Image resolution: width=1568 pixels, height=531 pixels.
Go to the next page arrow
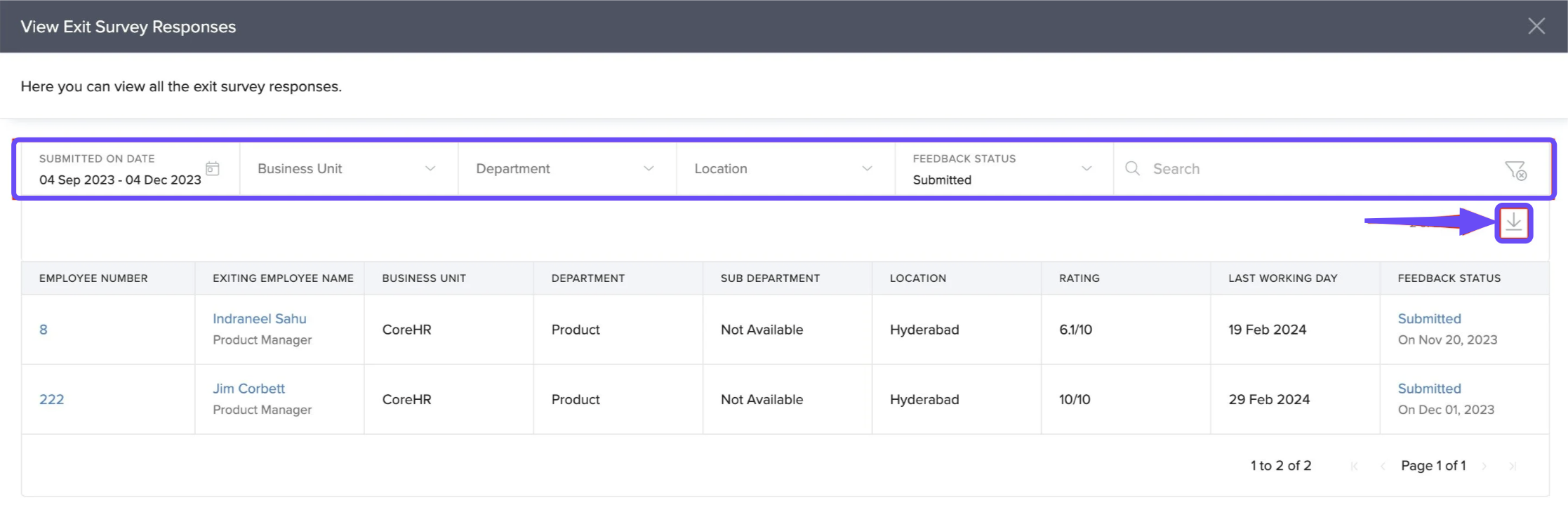pos(1484,466)
